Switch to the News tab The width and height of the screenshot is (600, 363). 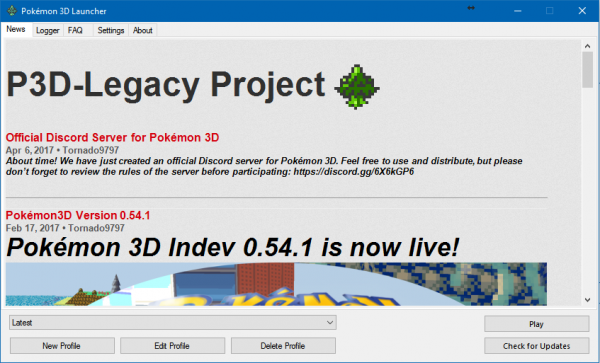(x=16, y=29)
